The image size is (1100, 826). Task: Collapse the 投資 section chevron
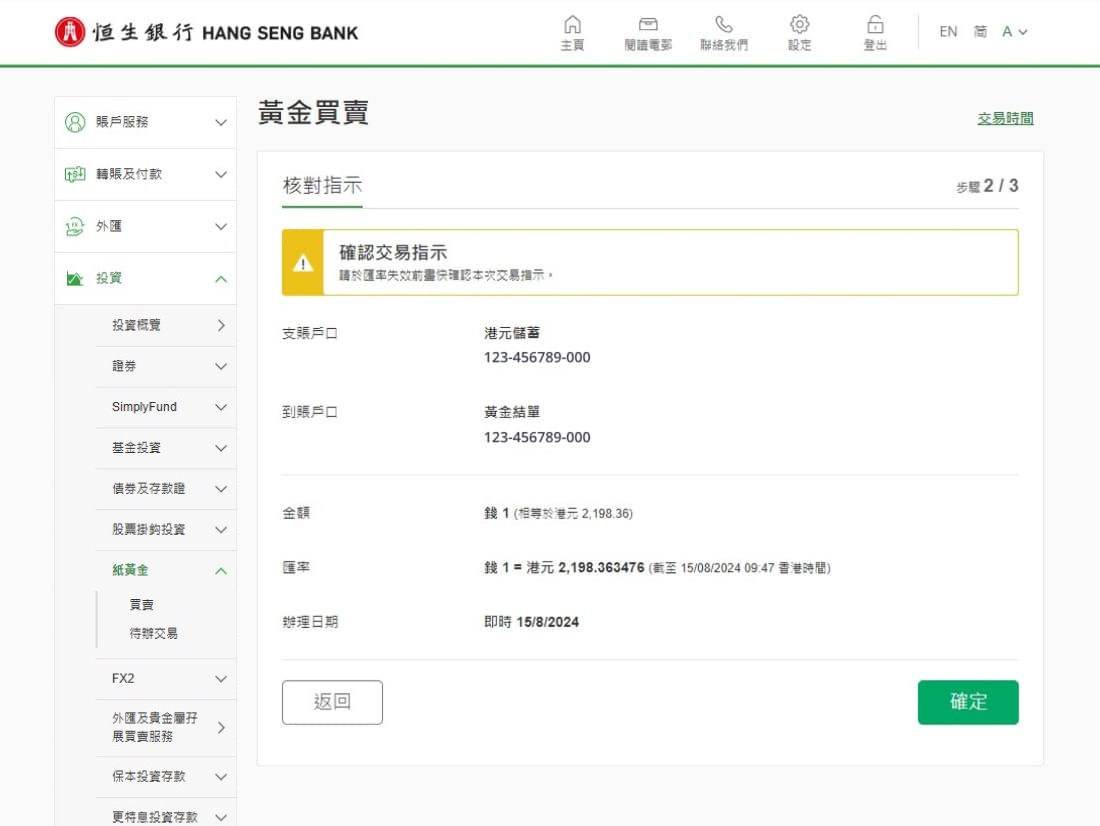point(221,279)
